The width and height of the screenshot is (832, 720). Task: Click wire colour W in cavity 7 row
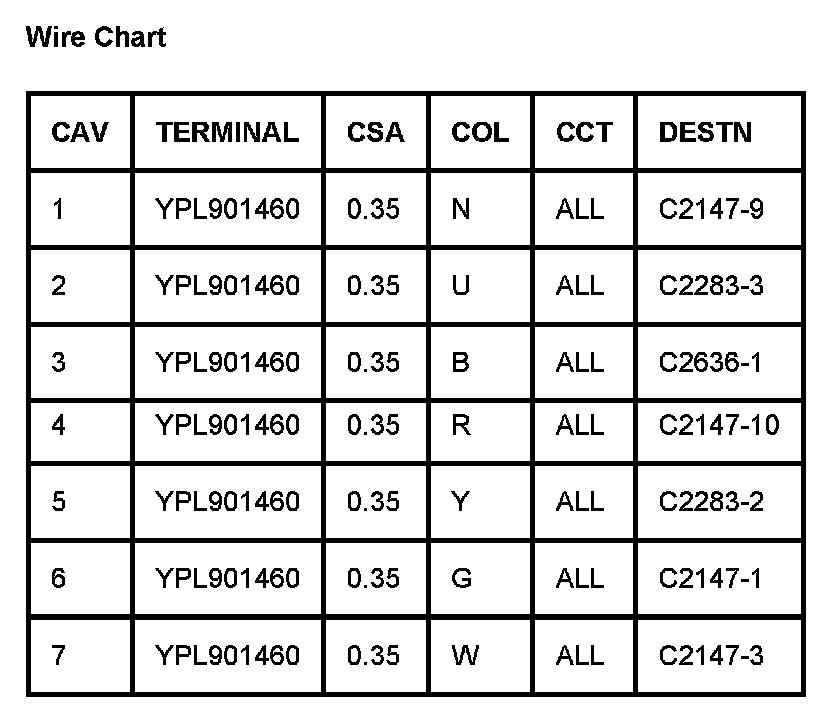tap(465, 655)
